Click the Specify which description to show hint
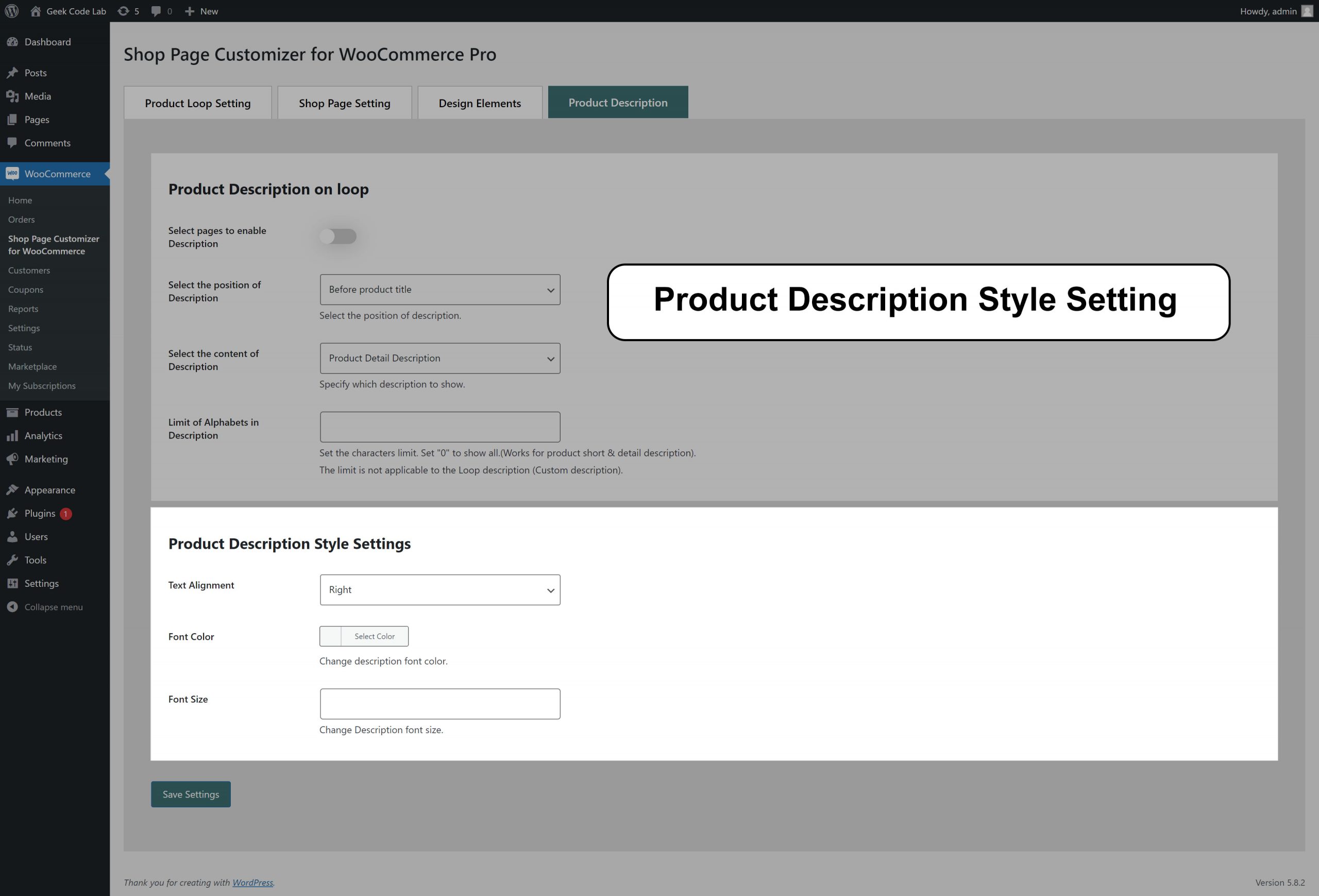Viewport: 1319px width, 896px height. click(392, 384)
